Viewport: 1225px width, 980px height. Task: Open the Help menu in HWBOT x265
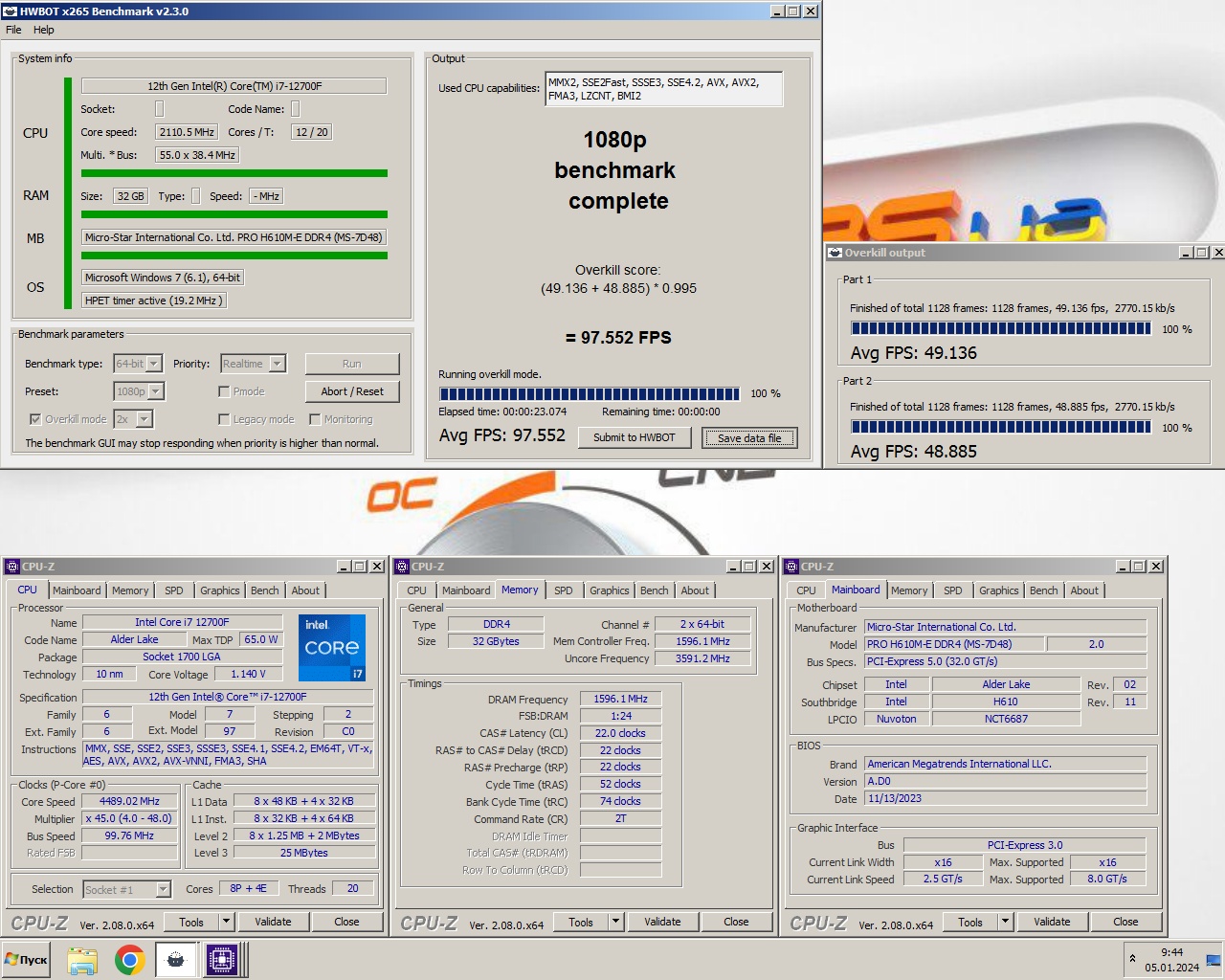click(x=44, y=30)
